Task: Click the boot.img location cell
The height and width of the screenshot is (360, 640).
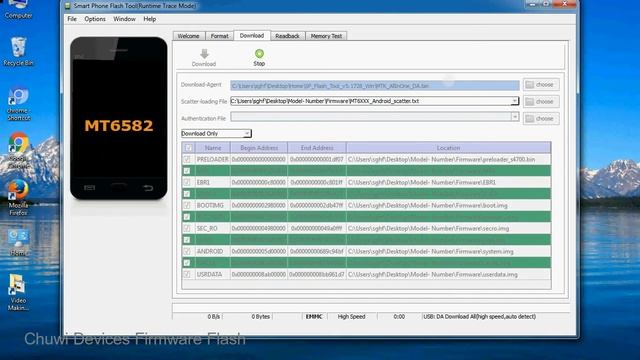Action: pyautogui.click(x=449, y=205)
